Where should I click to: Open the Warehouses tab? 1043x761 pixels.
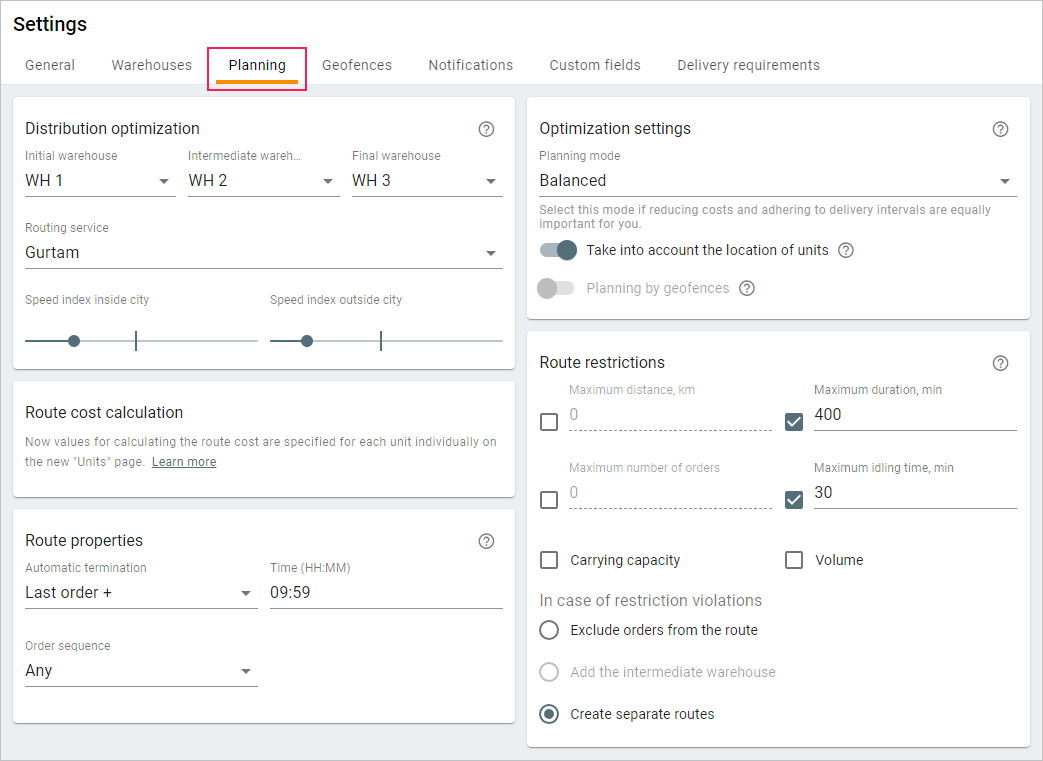tap(151, 65)
